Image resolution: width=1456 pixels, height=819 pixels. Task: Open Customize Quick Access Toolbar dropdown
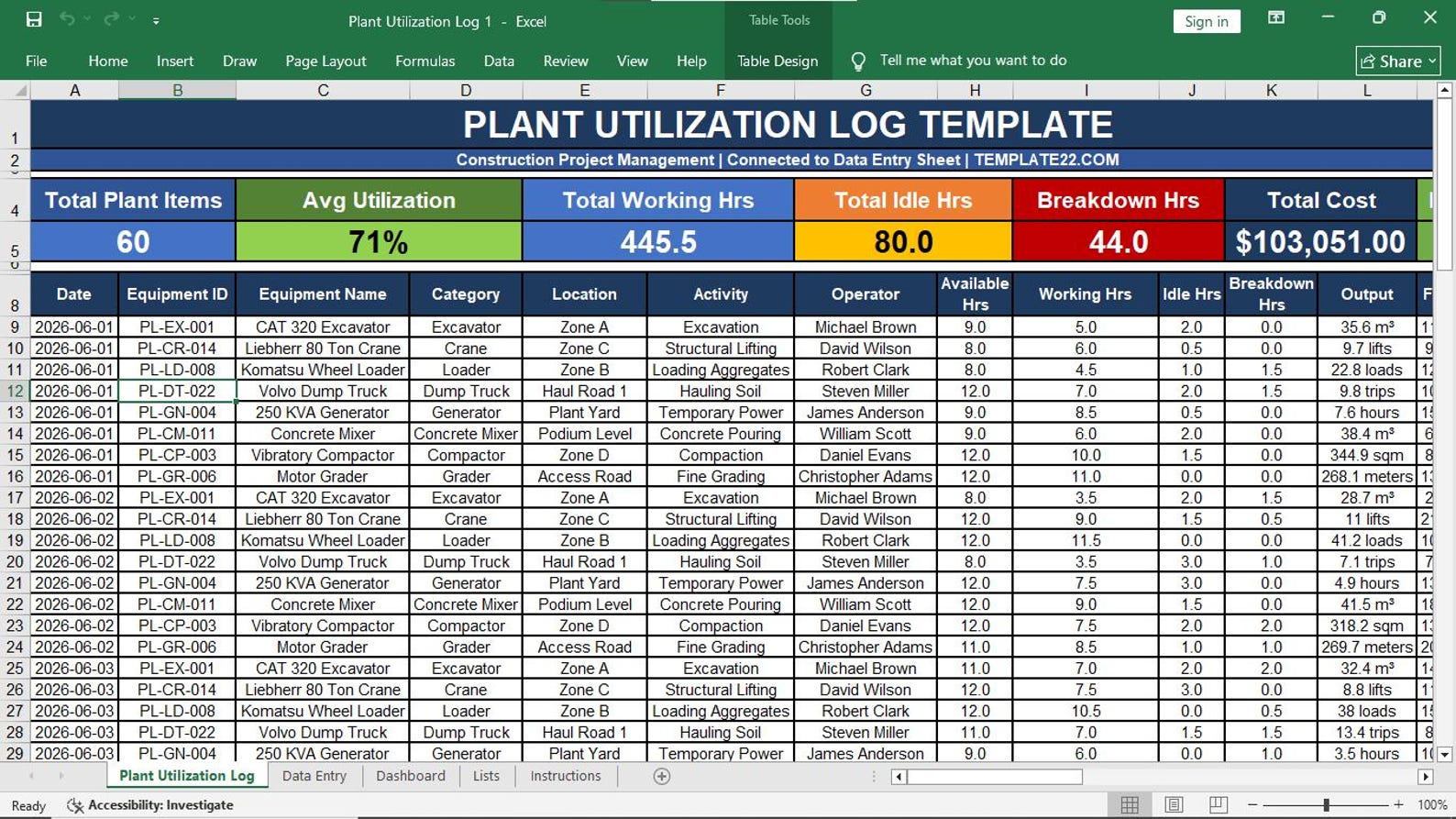tap(156, 20)
